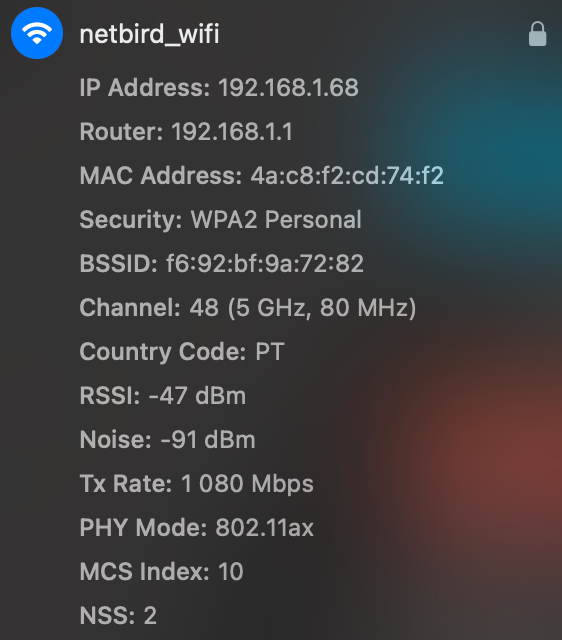Click the BSSID f6:92:bf:9a:72:82 line
Viewport: 562px width, 640px height.
(x=222, y=264)
